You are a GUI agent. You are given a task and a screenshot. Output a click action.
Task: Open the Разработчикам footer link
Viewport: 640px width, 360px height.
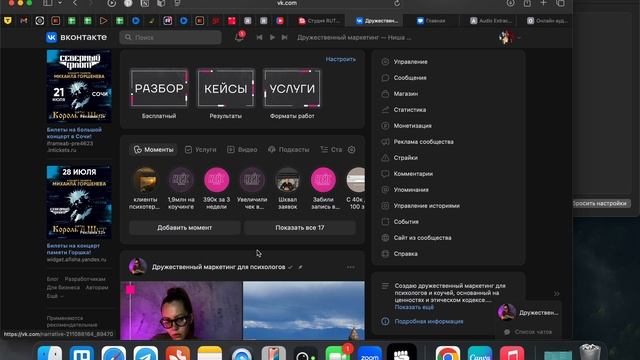pyautogui.click(x=85, y=279)
